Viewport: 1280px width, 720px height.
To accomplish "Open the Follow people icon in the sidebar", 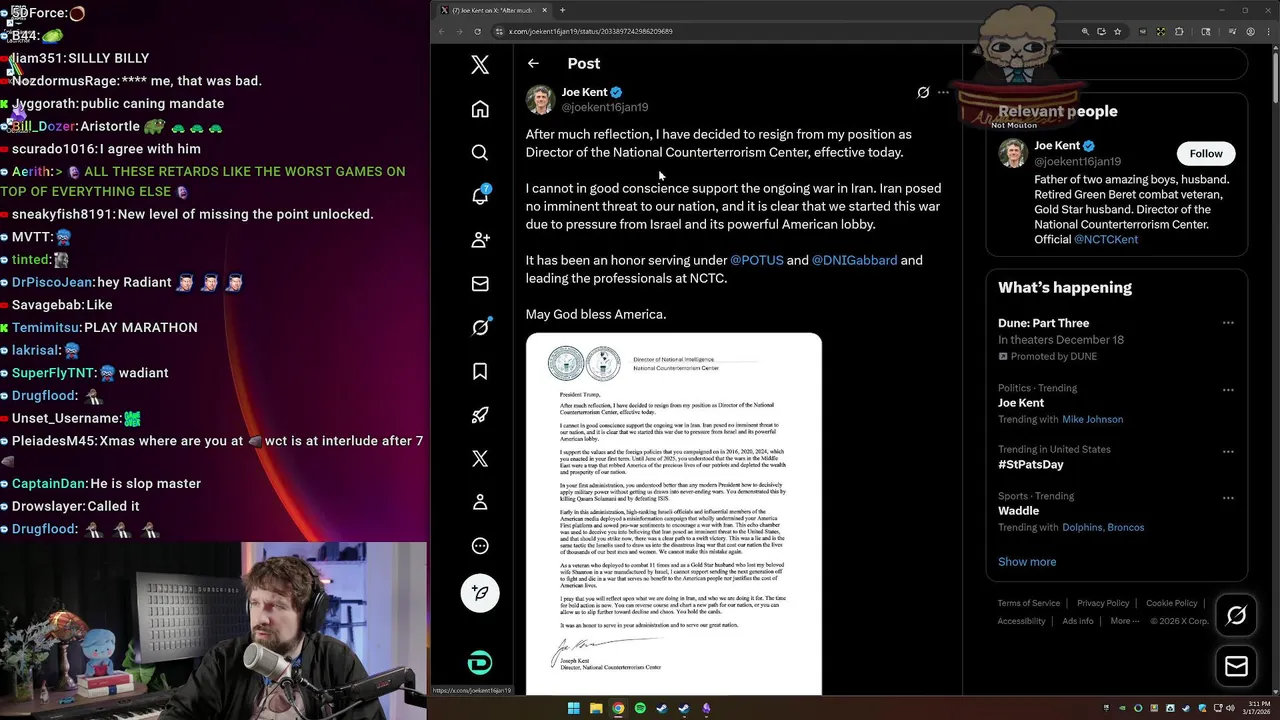I will click(x=480, y=240).
